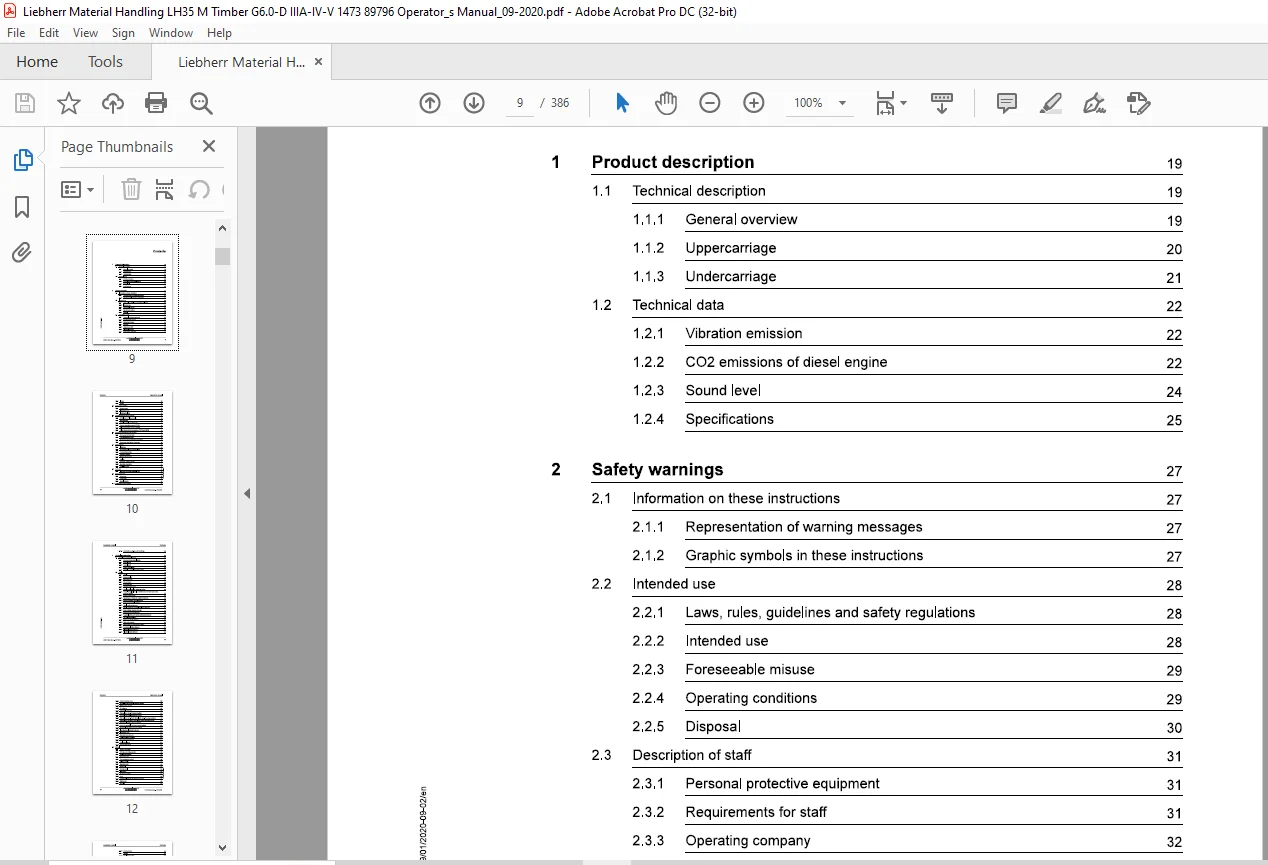
Task: Switch to the Home tab
Action: point(37,62)
